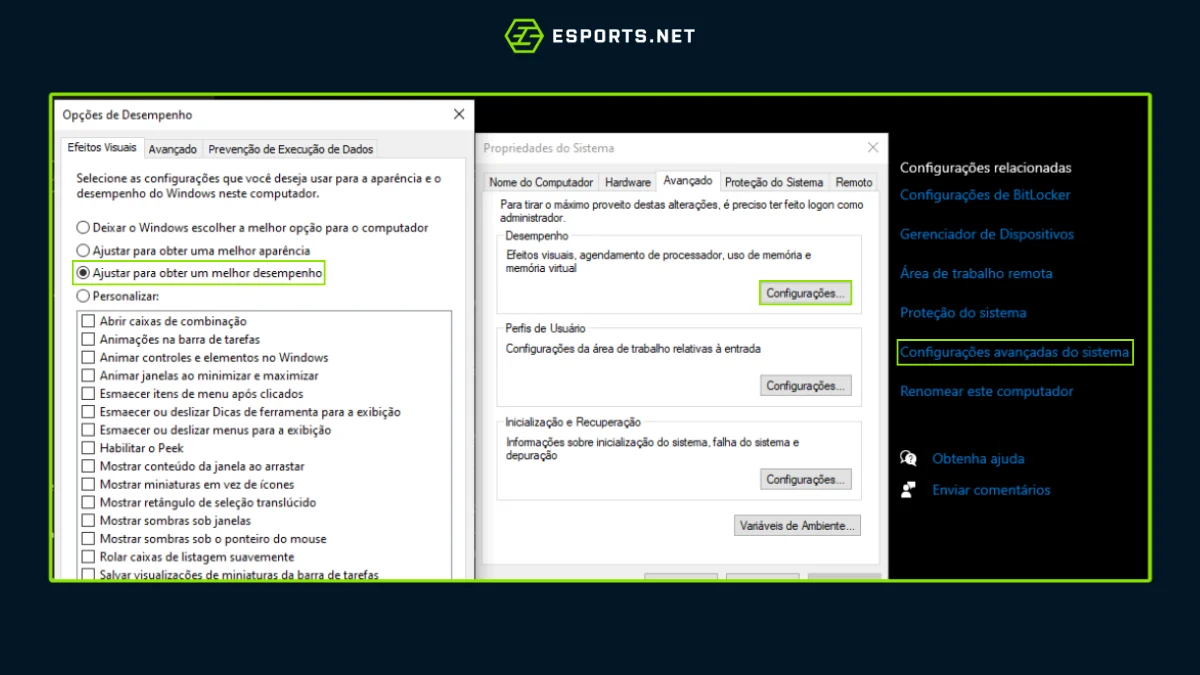Click Configurações under Desempenho
This screenshot has width=1200, height=675.
point(805,292)
